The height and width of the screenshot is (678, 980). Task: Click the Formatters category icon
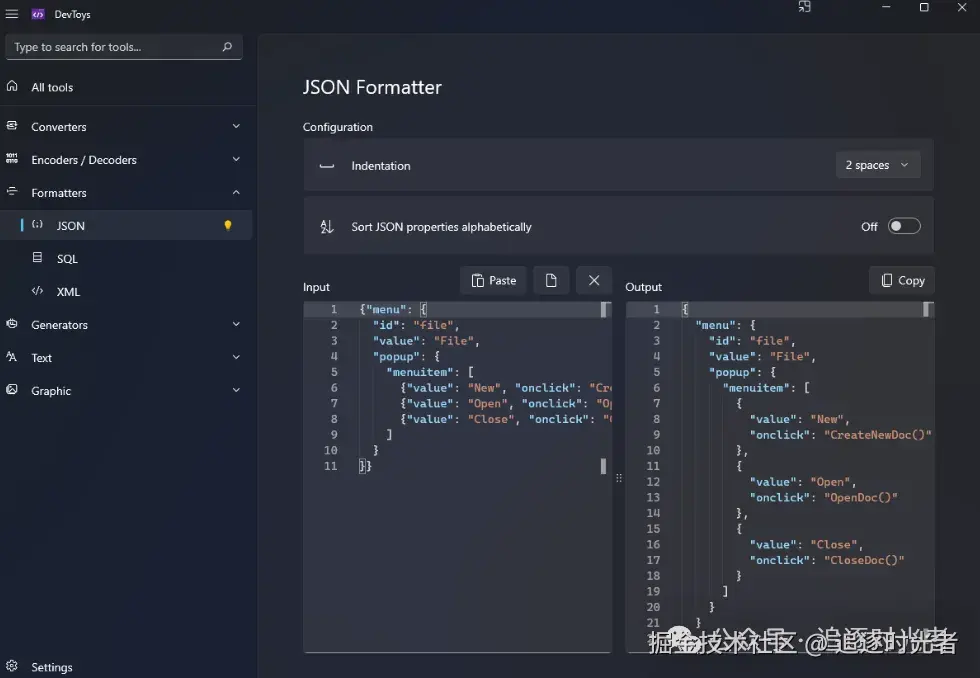(x=12, y=192)
